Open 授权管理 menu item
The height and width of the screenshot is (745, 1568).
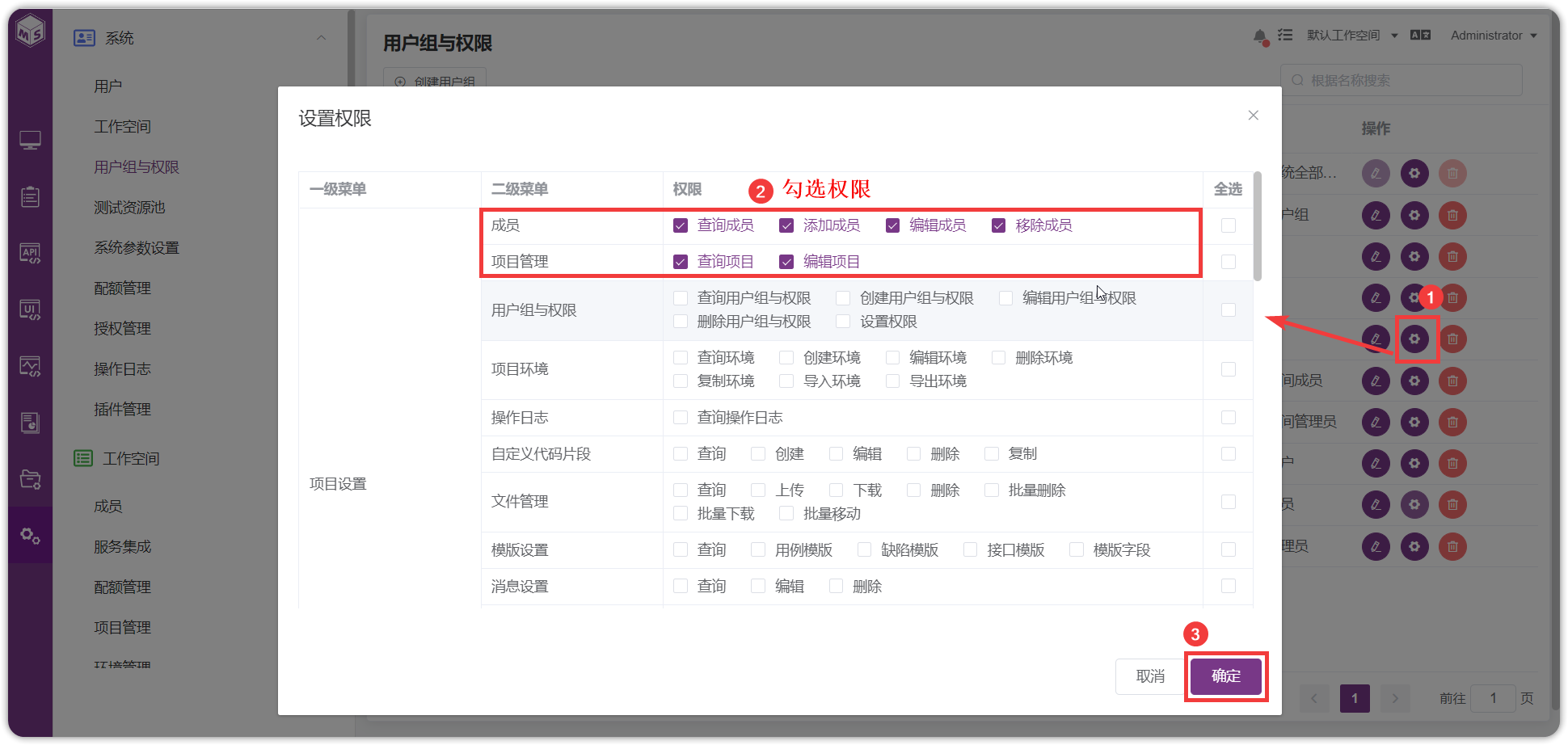coord(122,329)
